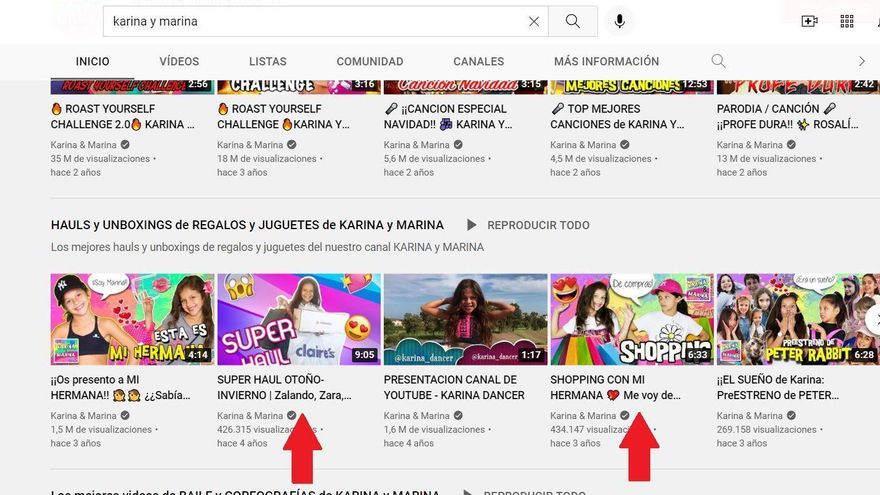The image size is (880, 495).
Task: Open PRESENTACION CANAL DE YOUTUBE title
Action: [454, 387]
